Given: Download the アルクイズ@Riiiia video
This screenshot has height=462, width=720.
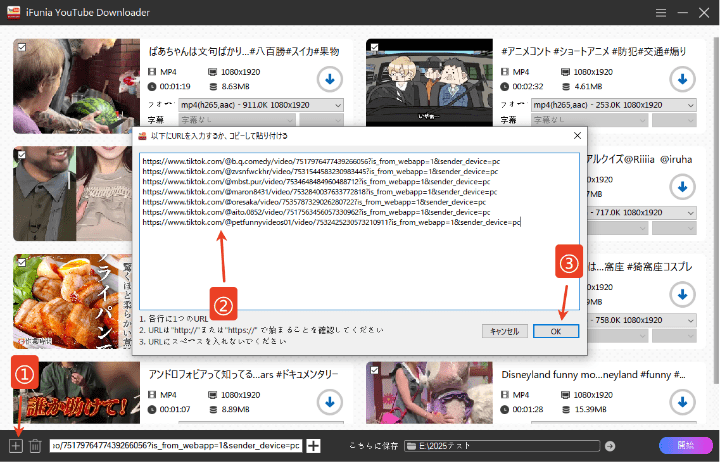Looking at the screenshot, I should [682, 186].
